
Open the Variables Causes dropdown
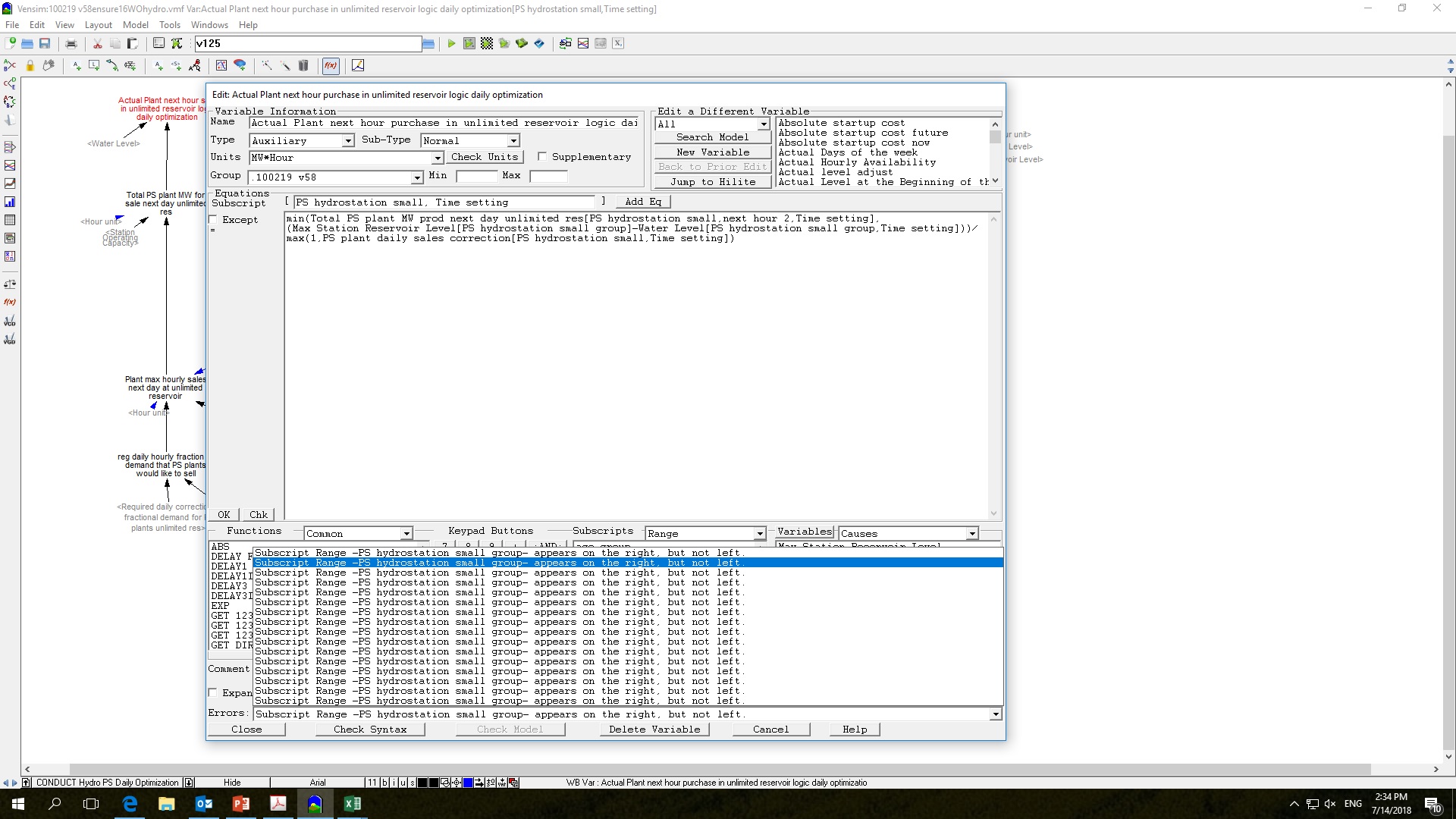click(972, 534)
